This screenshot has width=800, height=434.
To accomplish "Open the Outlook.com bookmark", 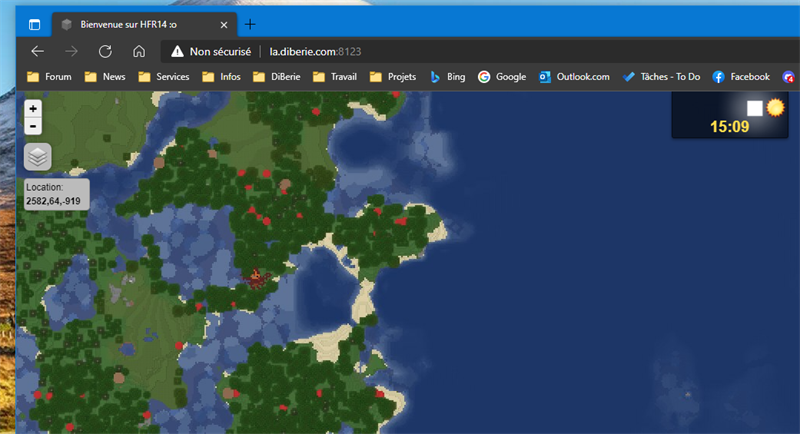I will pyautogui.click(x=574, y=77).
